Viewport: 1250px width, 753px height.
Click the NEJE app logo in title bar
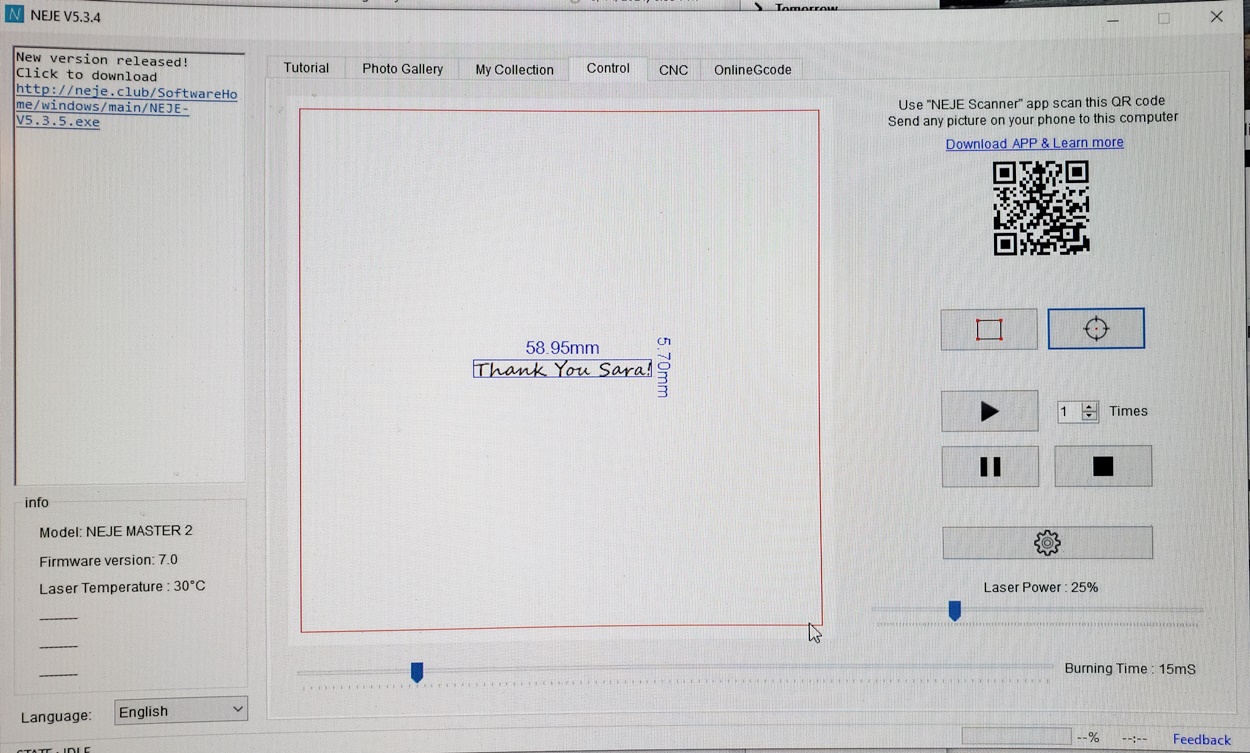tap(14, 17)
